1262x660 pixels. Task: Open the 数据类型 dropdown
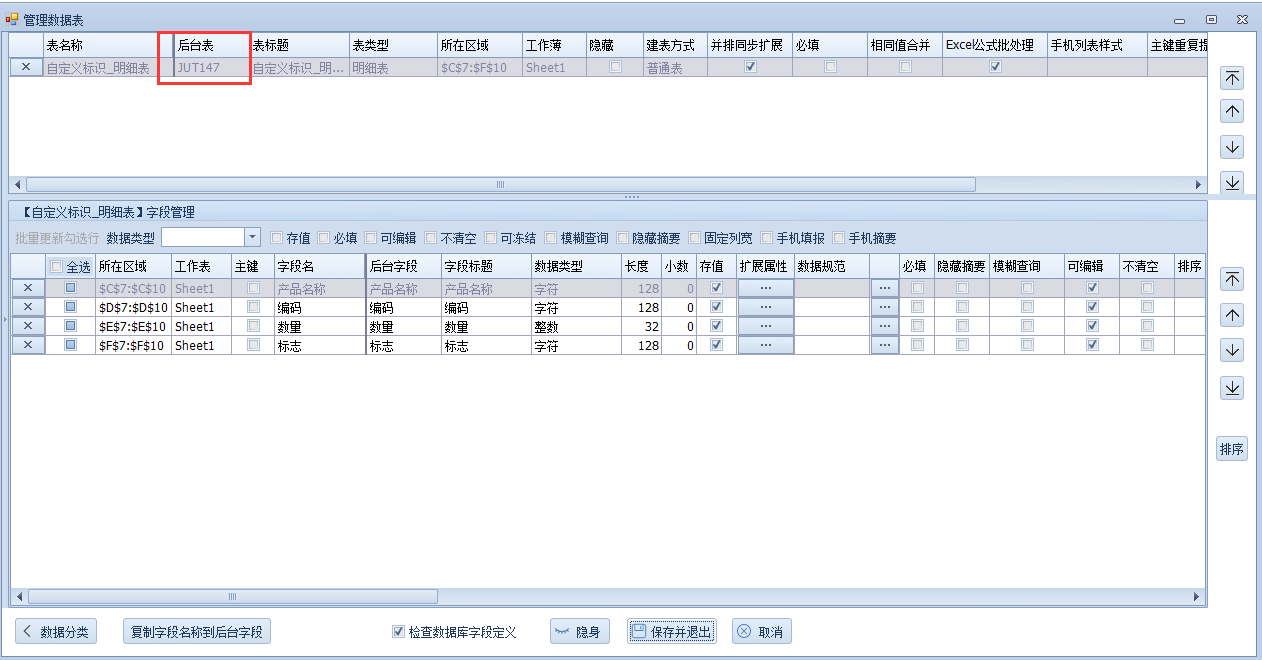252,238
